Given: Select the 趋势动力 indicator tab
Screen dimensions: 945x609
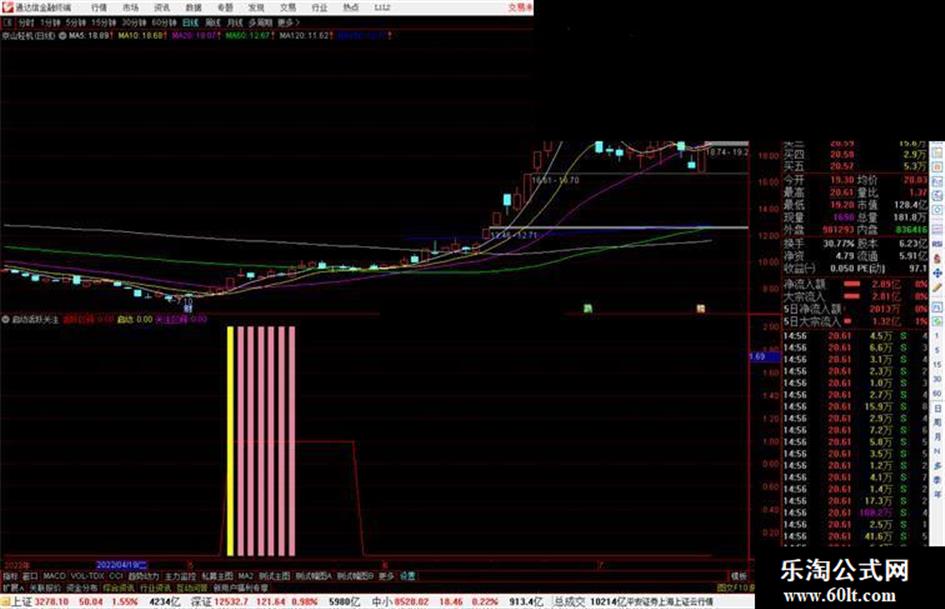Looking at the screenshot, I should point(143,576).
